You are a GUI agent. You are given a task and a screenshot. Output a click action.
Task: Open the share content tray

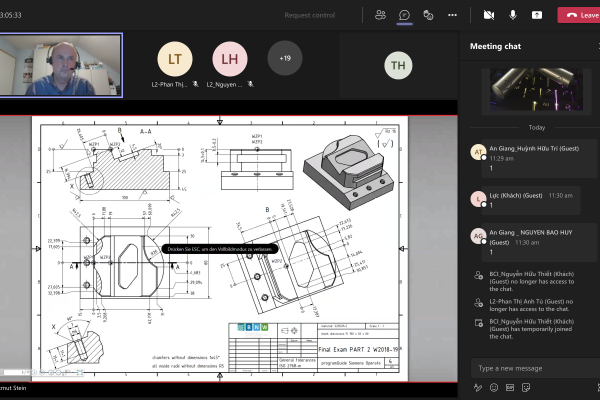click(537, 15)
